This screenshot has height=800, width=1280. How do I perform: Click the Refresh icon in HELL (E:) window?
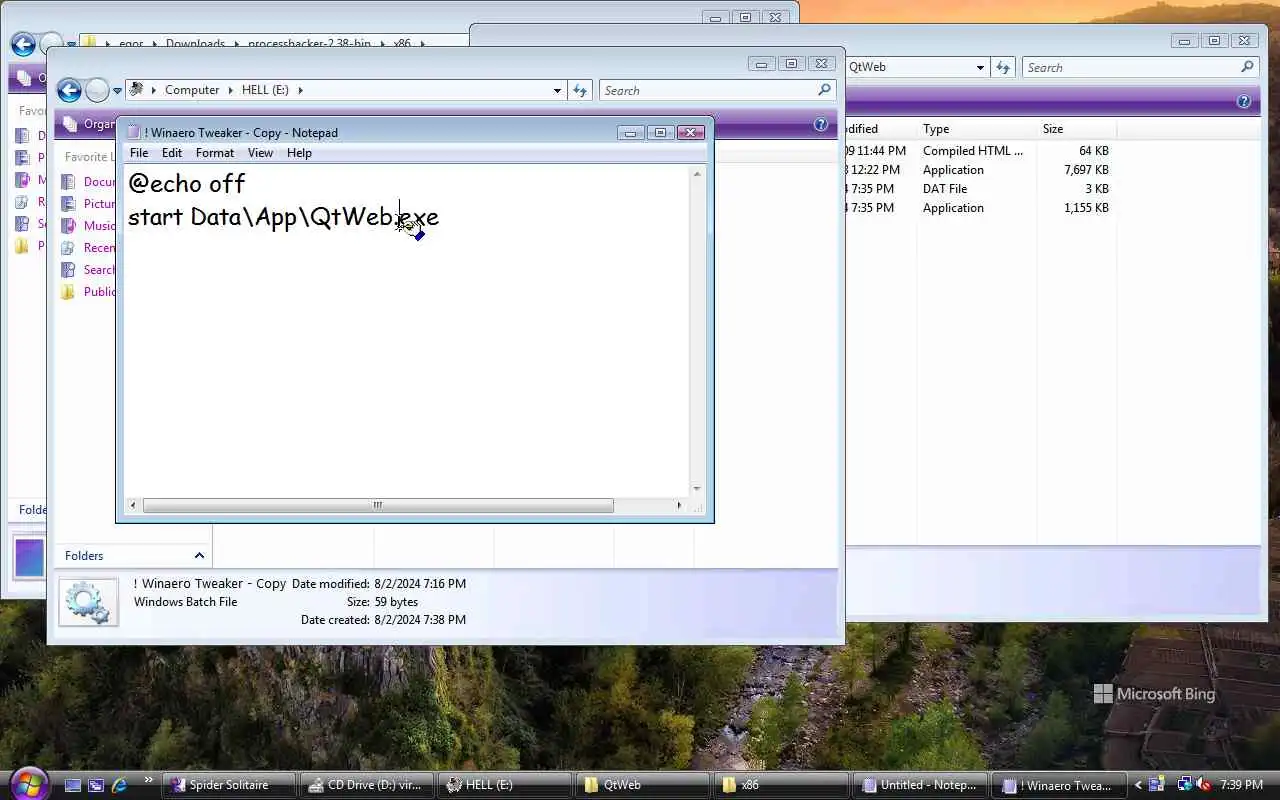coord(580,90)
